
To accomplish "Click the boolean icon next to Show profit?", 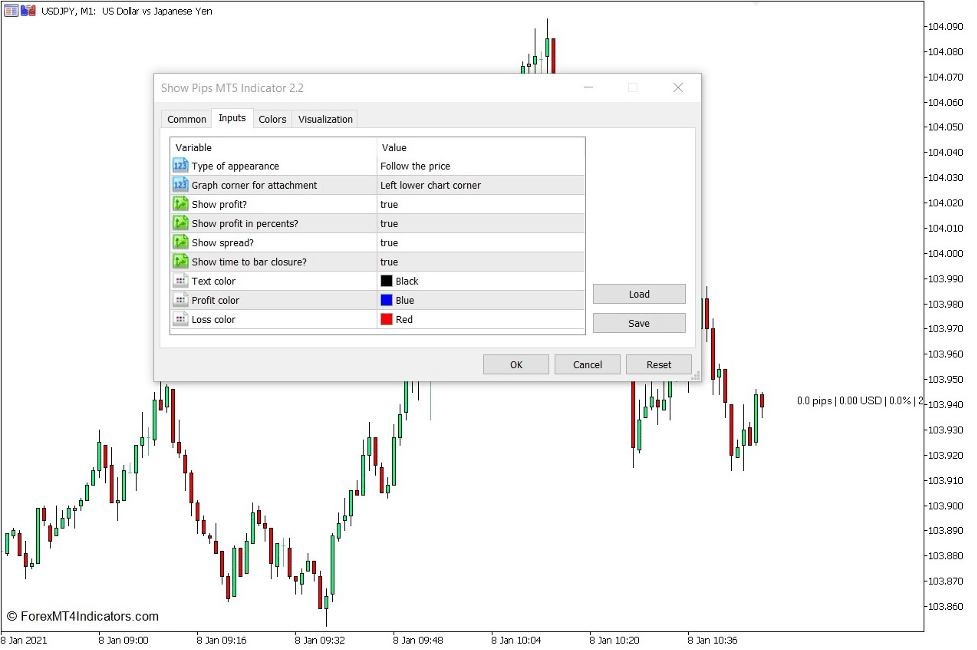I will coord(180,204).
